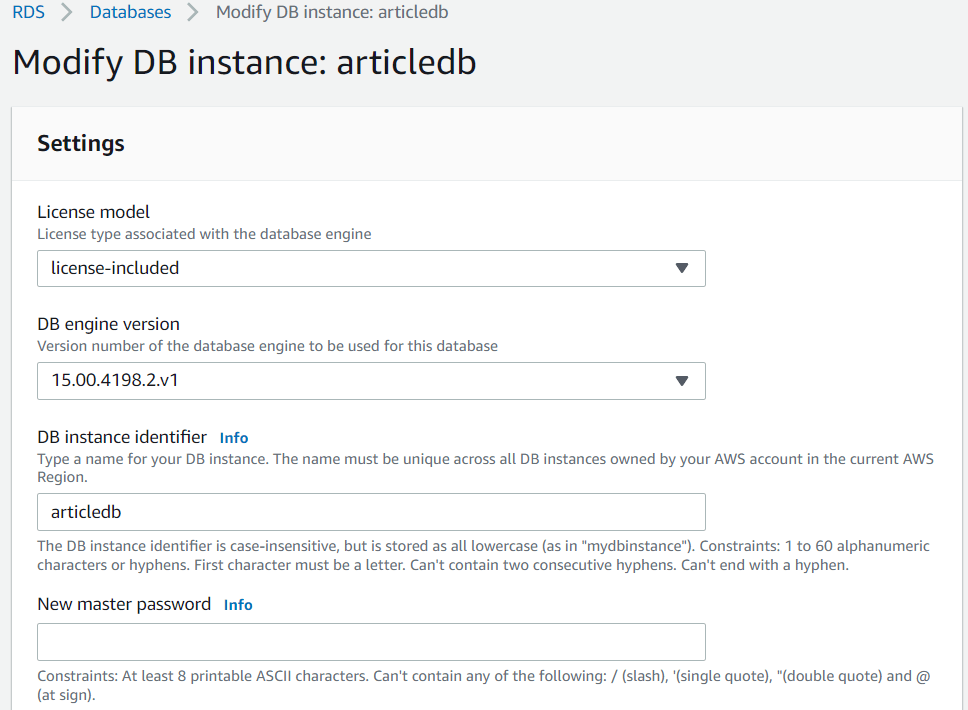Open the License model 'license-included' dropdown

click(350, 268)
